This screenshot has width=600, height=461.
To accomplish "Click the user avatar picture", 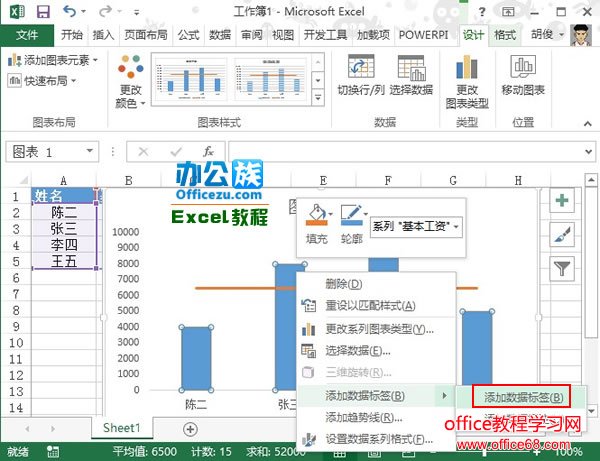I will (x=580, y=35).
